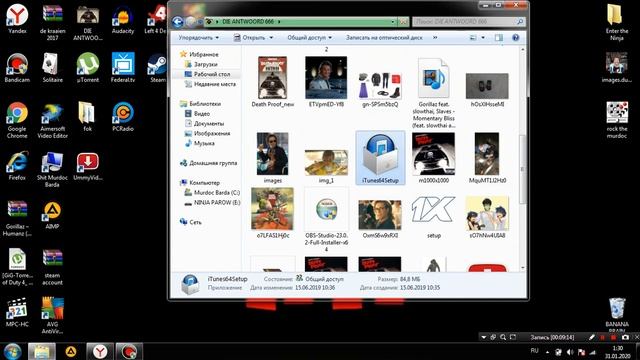Go back with Explorer back arrow
Viewport: 640px width, 360px height.
pos(178,22)
